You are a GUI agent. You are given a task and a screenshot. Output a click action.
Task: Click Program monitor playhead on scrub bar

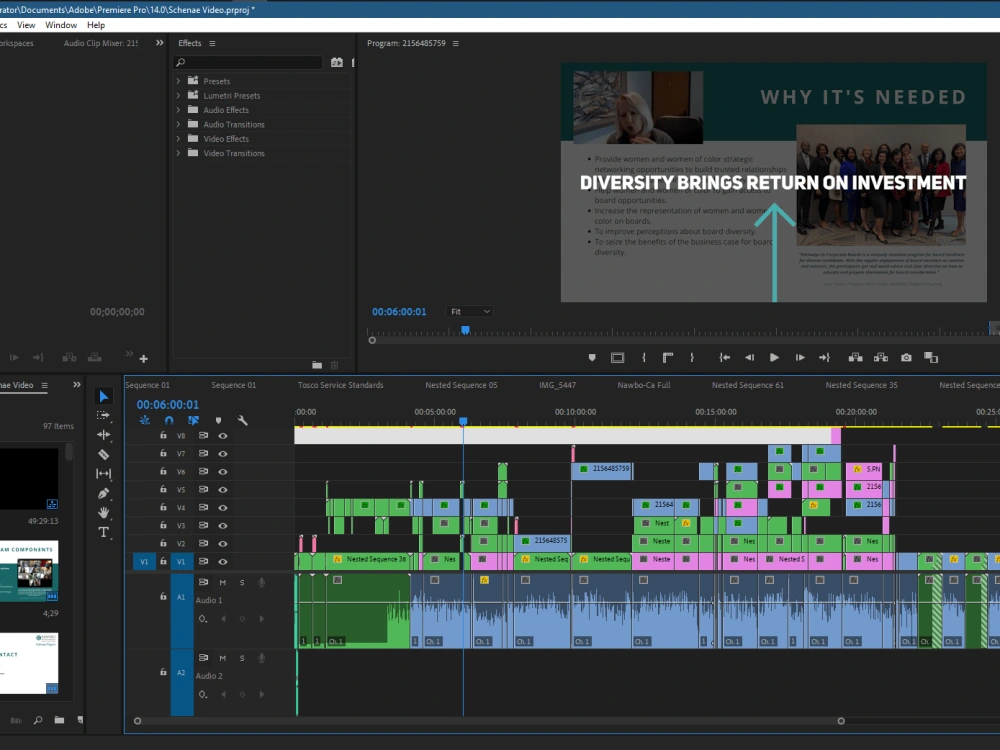coord(466,330)
